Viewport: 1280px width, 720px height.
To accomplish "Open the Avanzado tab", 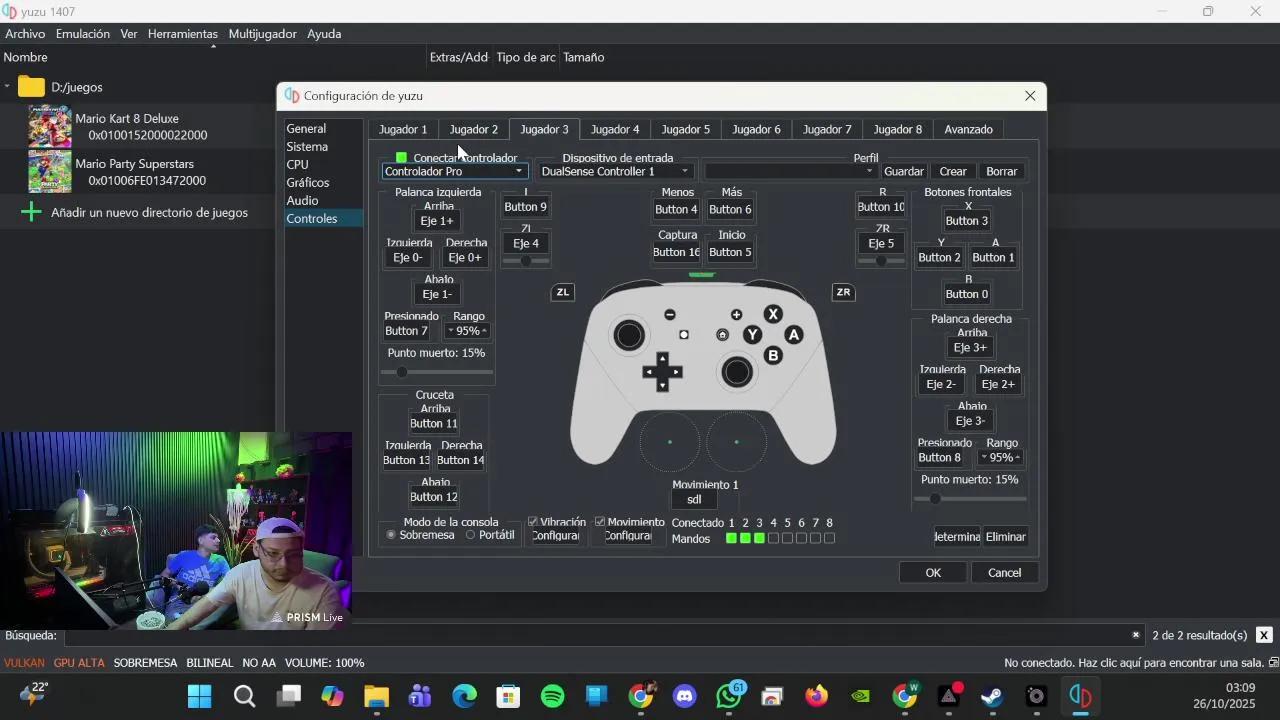I will coord(969,129).
